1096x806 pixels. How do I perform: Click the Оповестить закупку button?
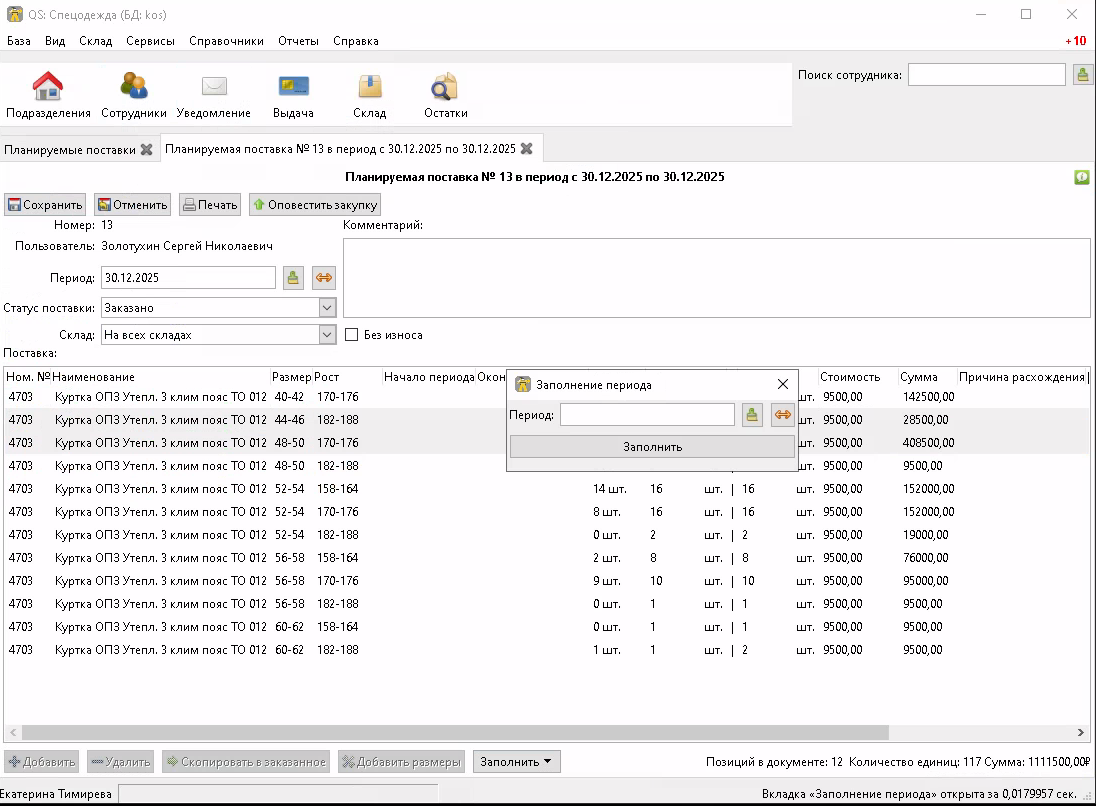[315, 205]
